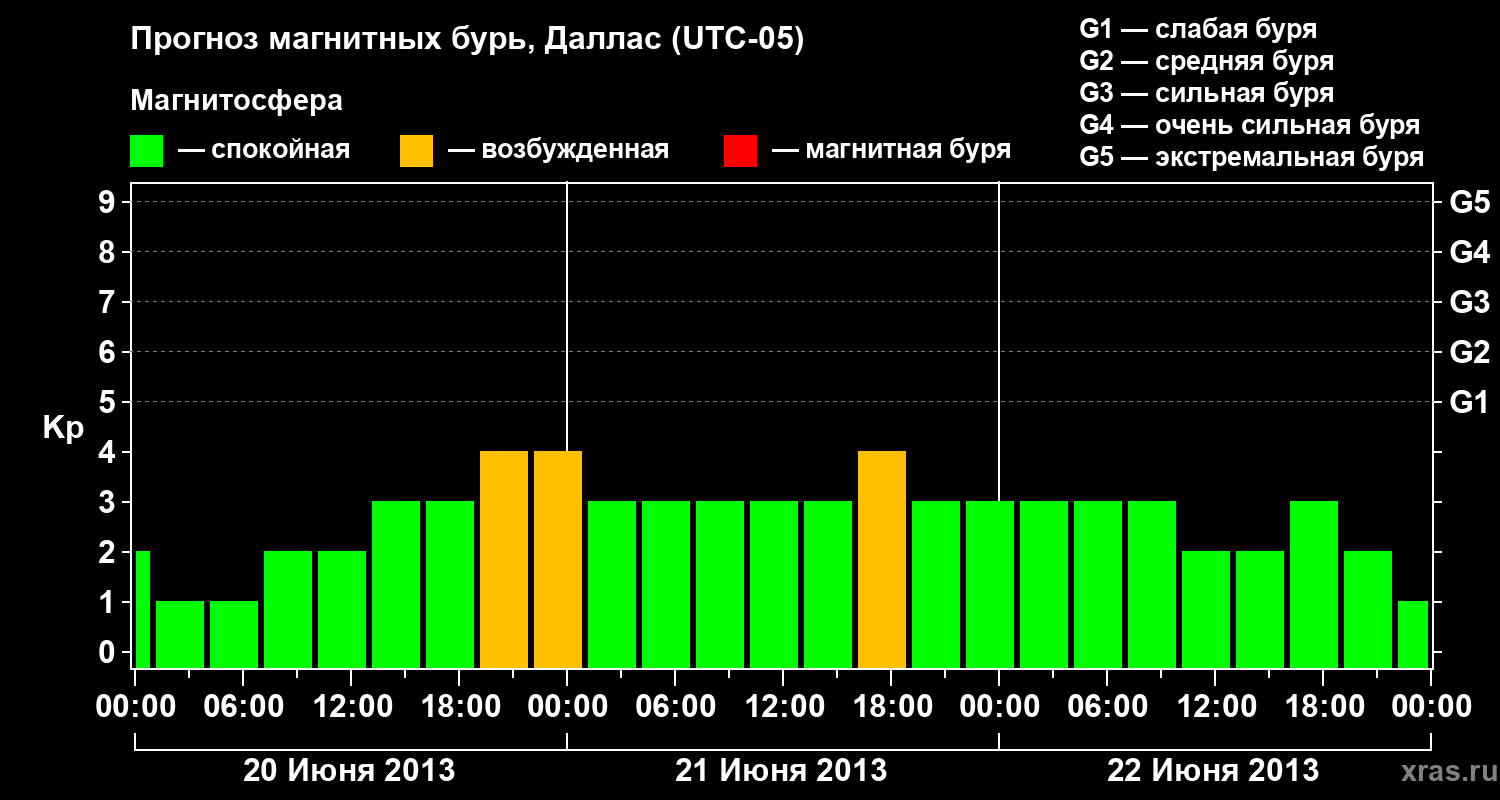The width and height of the screenshot is (1500, 800).
Task: Click the right-axis 'G1' storm level label
Action: click(x=1470, y=402)
